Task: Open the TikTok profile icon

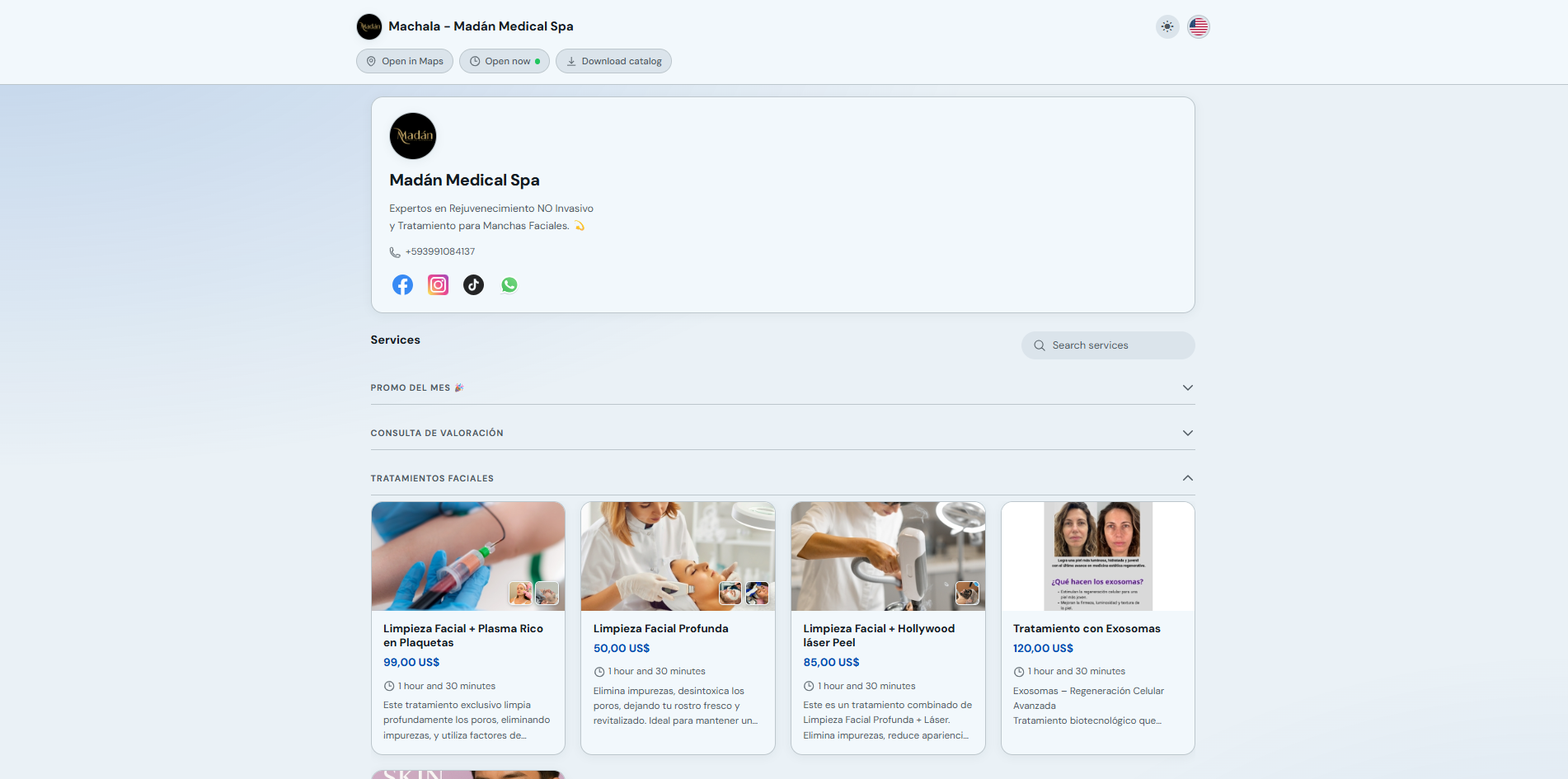Action: coord(473,285)
